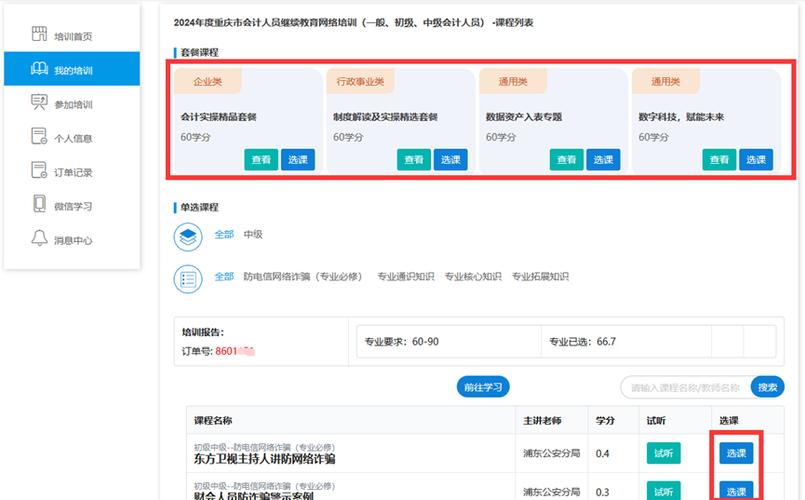Viewport: 805px width, 500px height.
Task: Open 个人信息 menu item
Action: point(72,138)
